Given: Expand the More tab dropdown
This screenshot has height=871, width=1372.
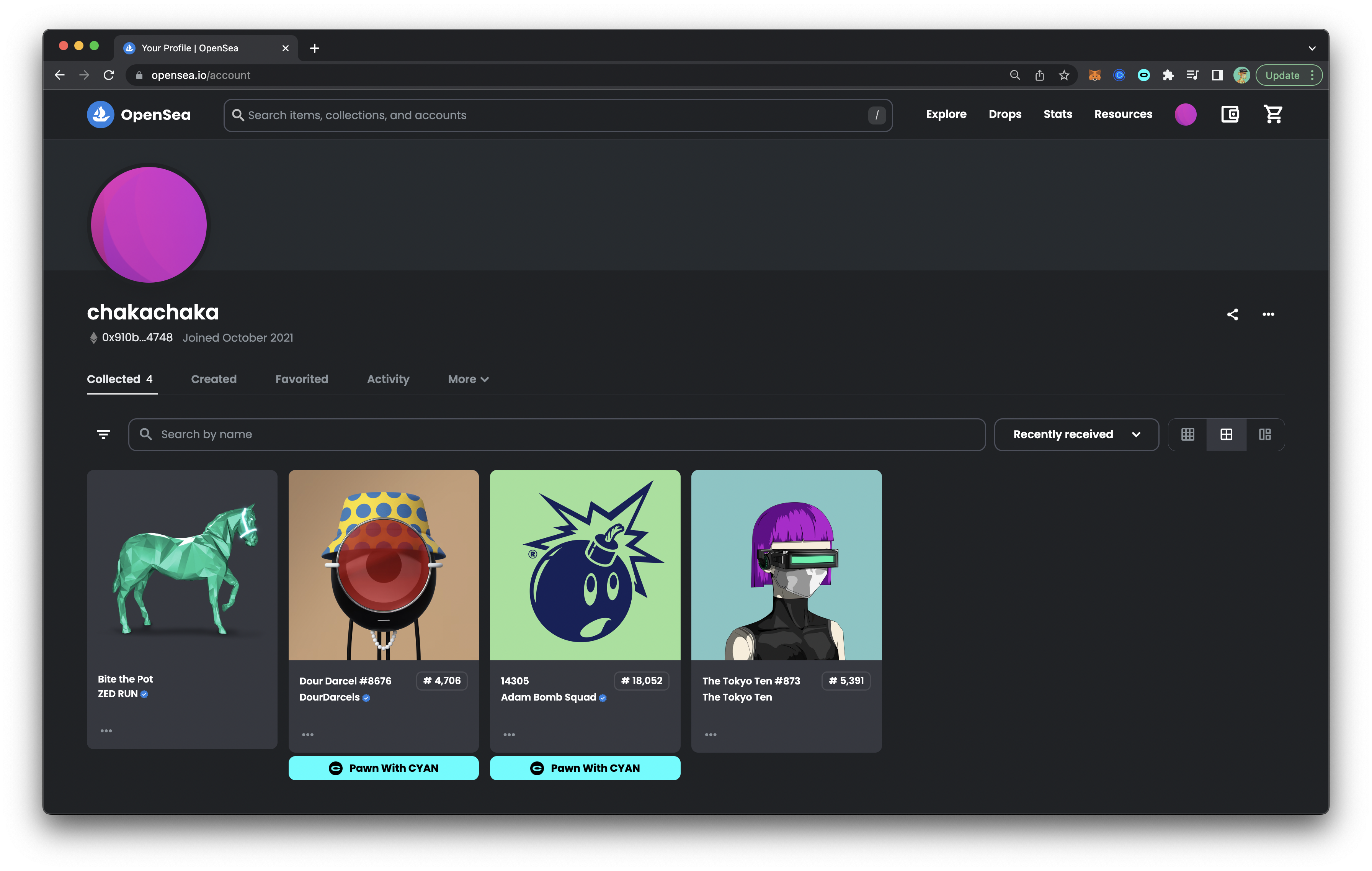Looking at the screenshot, I should pyautogui.click(x=468, y=380).
